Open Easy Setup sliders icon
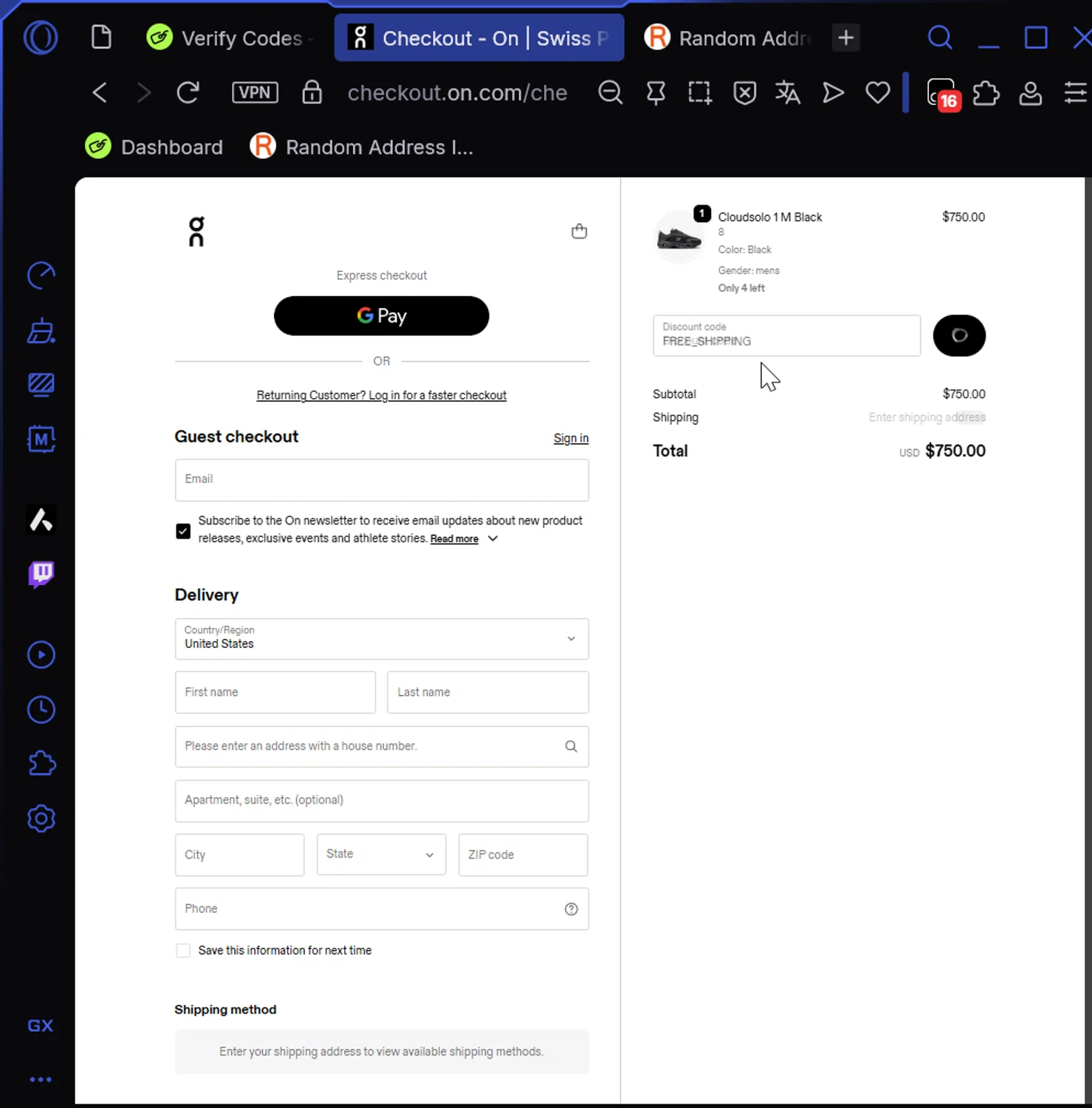Screen dimensions: 1092x1108 coord(1075,93)
